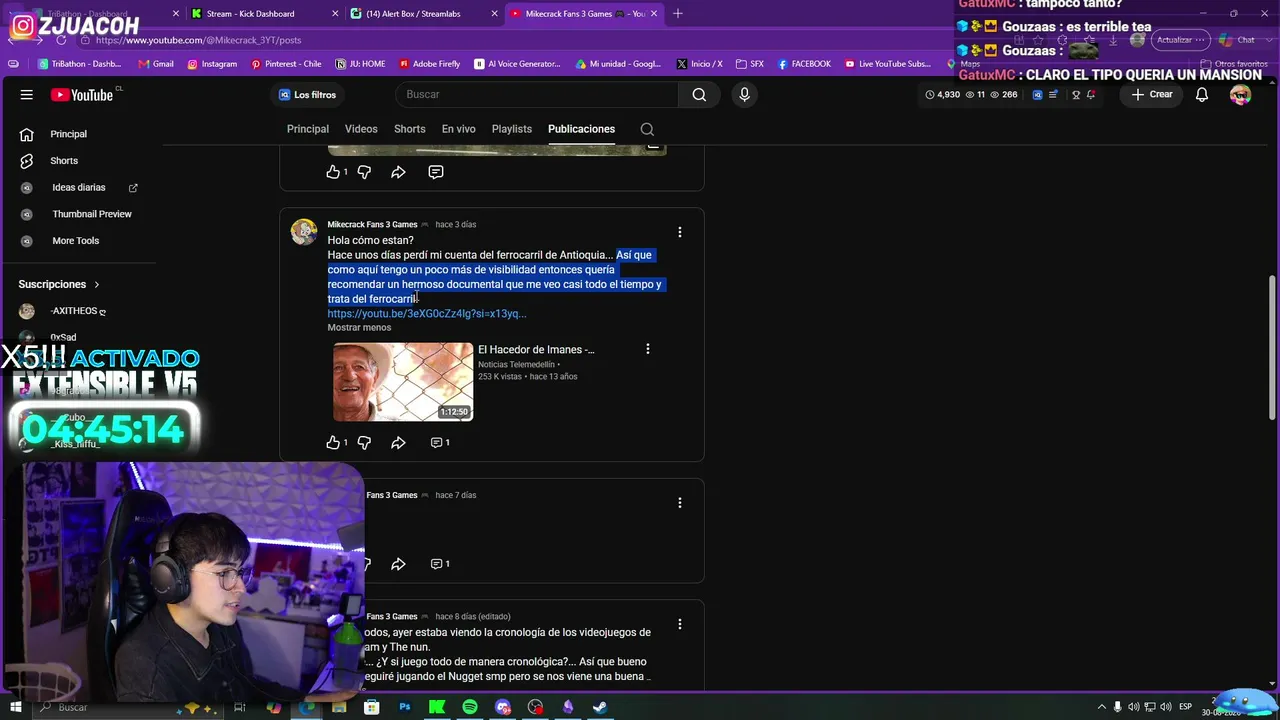Image resolution: width=1280 pixels, height=720 pixels.
Task: Start voice search with the microphone
Action: point(744,94)
